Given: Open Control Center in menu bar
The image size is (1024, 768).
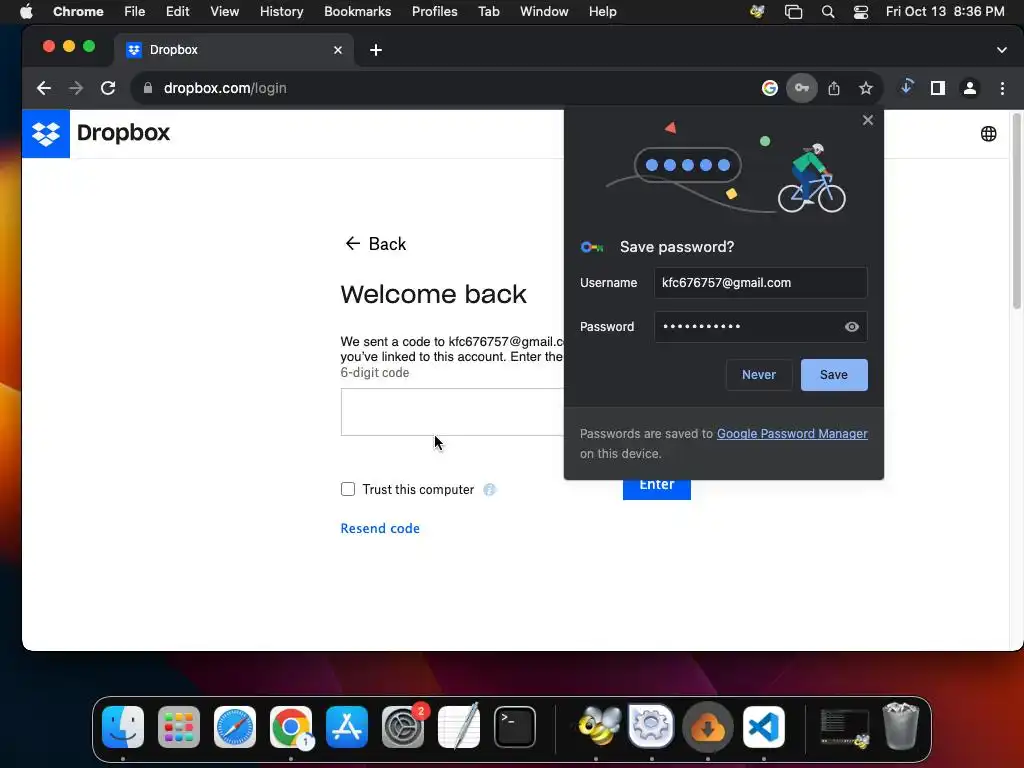Looking at the screenshot, I should pos(861,12).
